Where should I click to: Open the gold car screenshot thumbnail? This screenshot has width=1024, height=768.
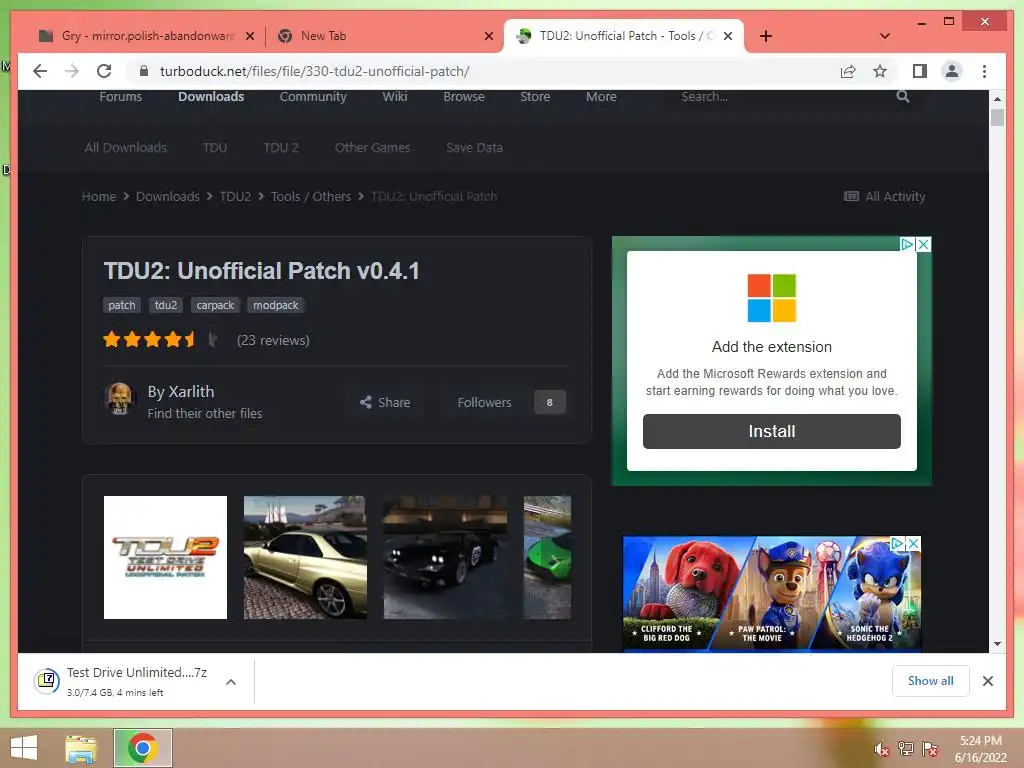(305, 557)
